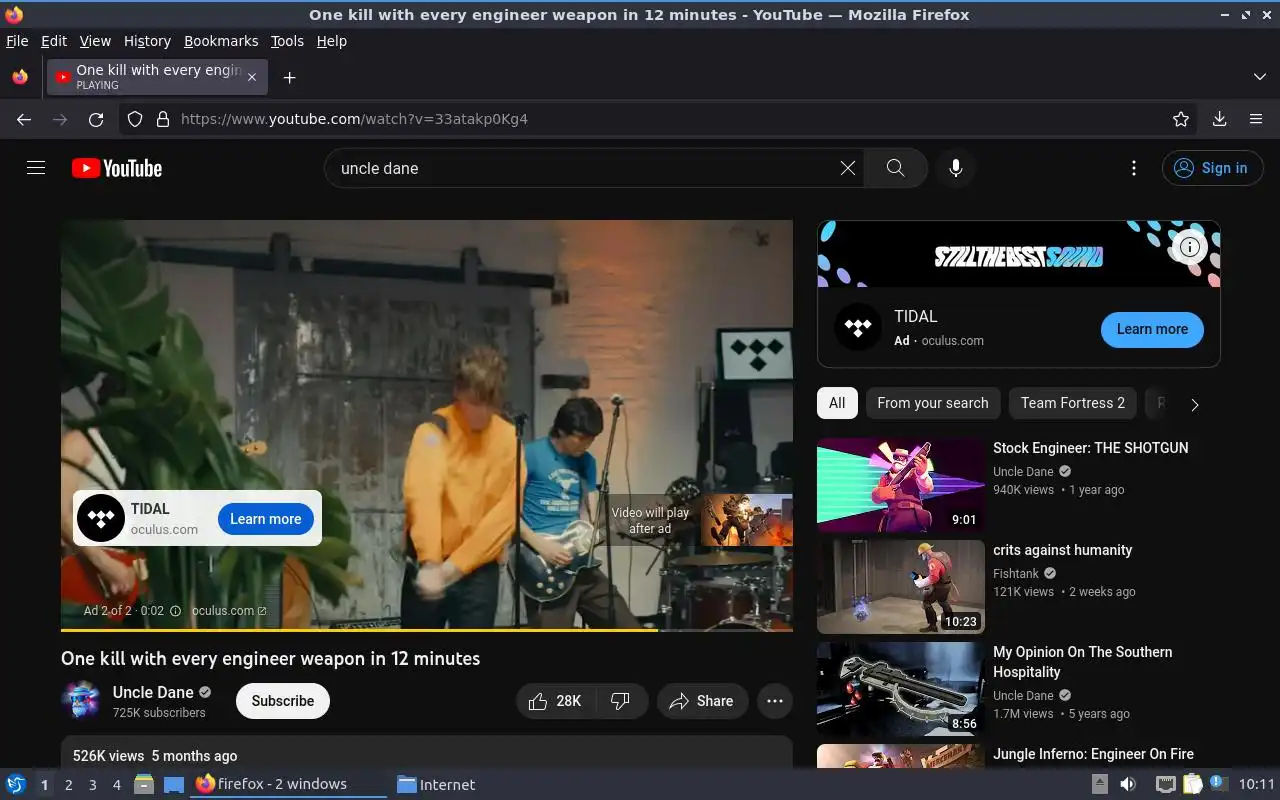Click the TIDAL logo in the sidebar ad
This screenshot has width=1280, height=800.
tap(858, 328)
